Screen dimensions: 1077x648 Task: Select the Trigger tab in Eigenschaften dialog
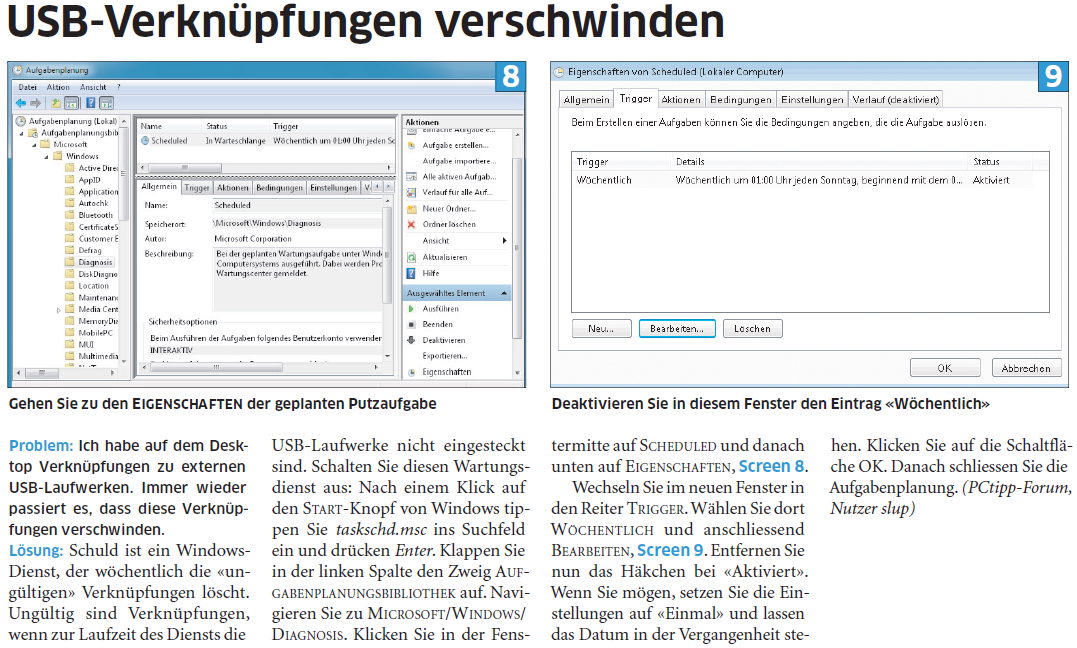[635, 98]
